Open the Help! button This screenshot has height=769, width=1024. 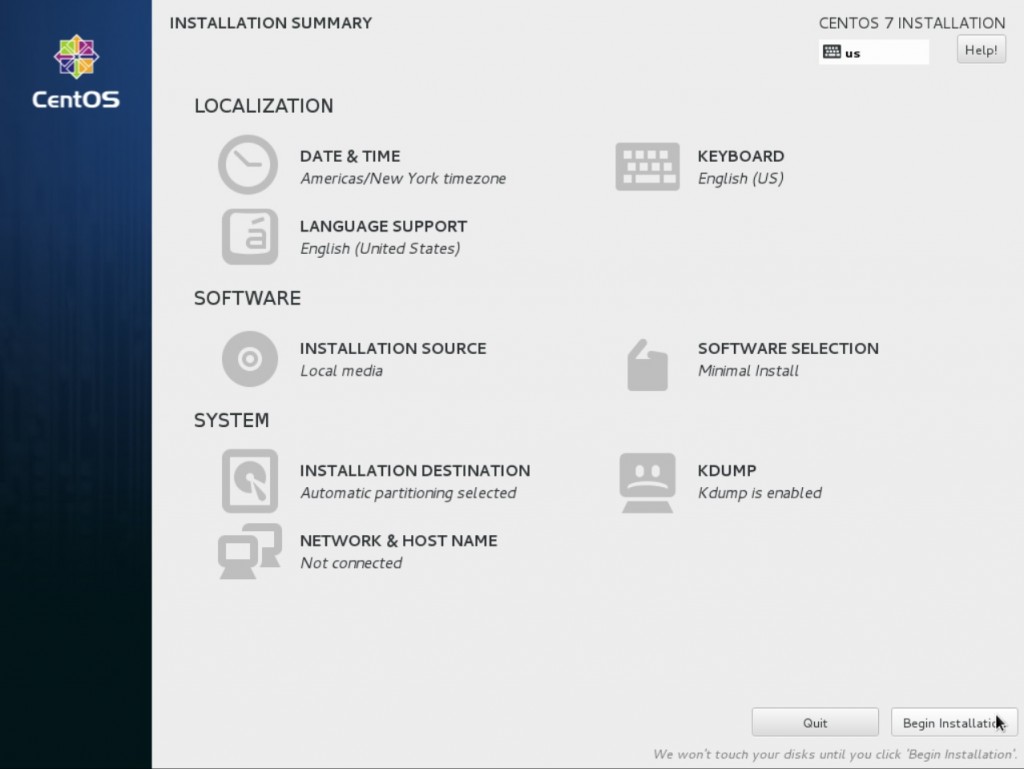click(x=981, y=50)
